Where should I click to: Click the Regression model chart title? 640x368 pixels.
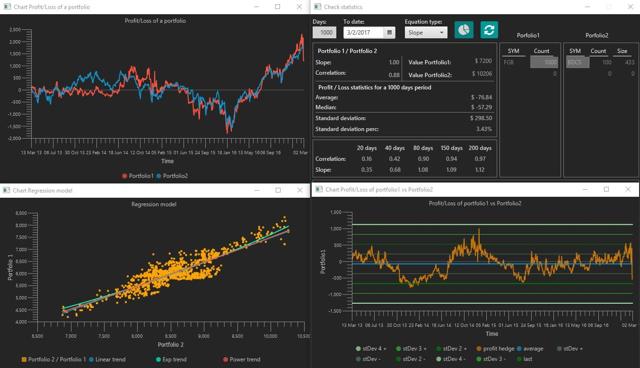tap(153, 204)
